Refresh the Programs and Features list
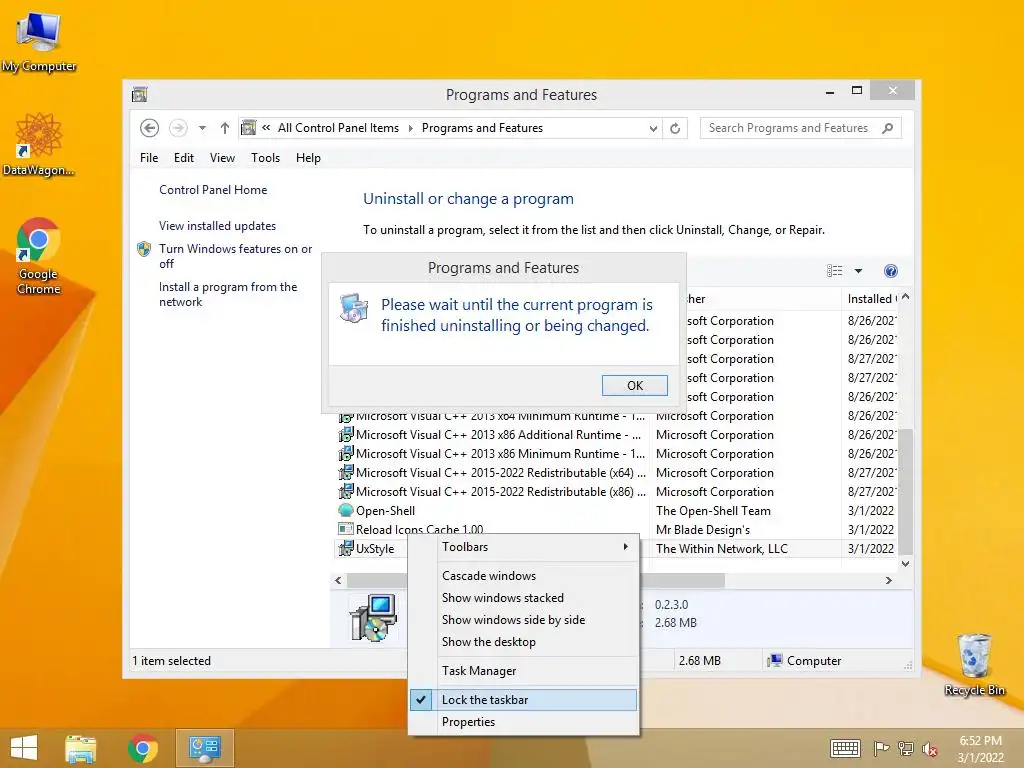Screen dimensions: 1024x768 point(675,128)
